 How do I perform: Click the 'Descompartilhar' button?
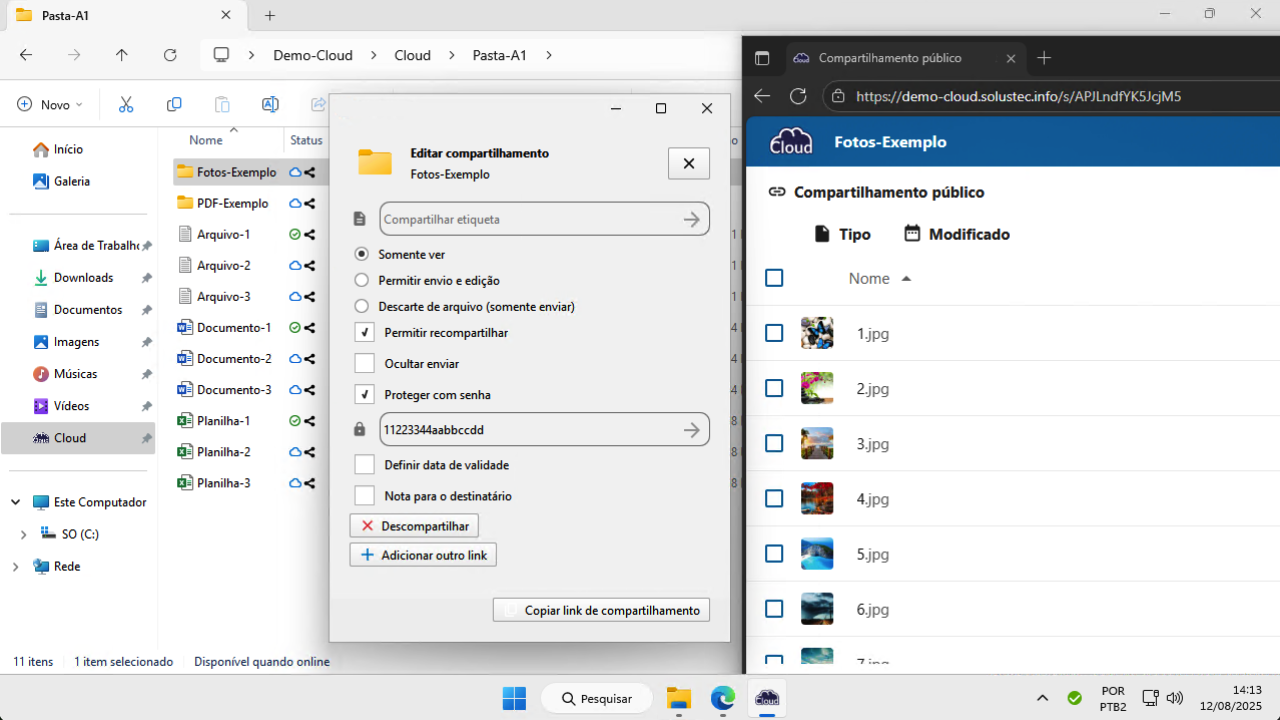coord(414,526)
